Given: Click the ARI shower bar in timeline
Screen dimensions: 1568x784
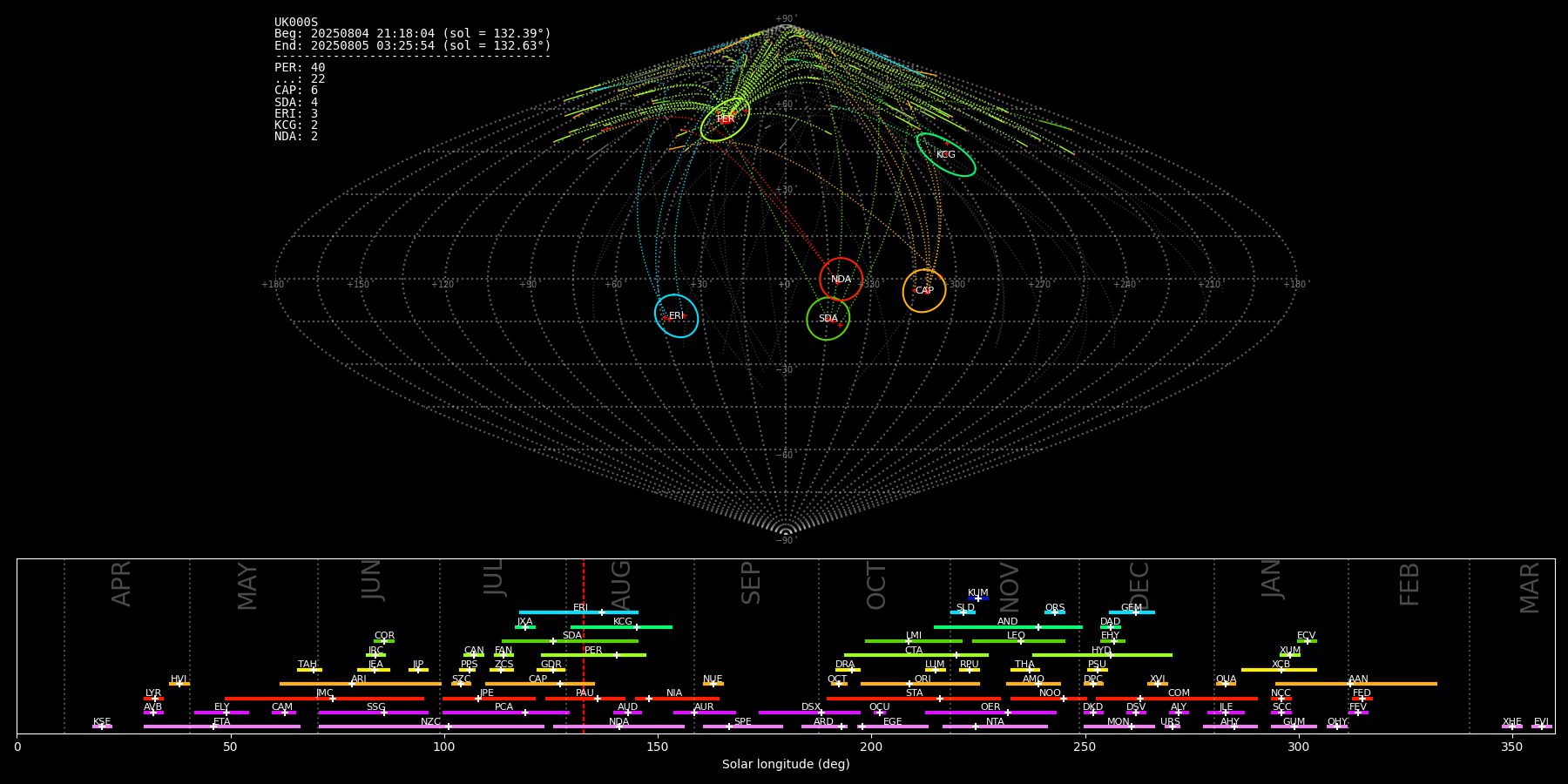Looking at the screenshot, I should pyautogui.click(x=360, y=684).
